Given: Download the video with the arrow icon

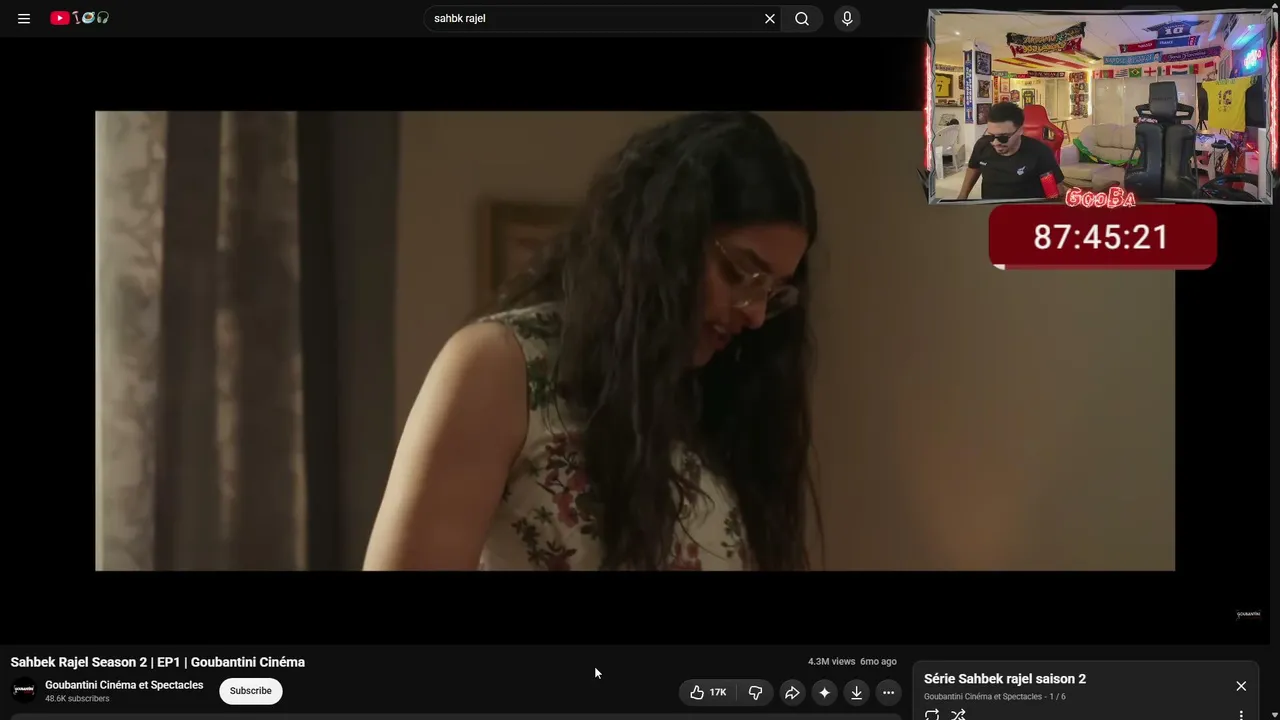Looking at the screenshot, I should click(856, 692).
